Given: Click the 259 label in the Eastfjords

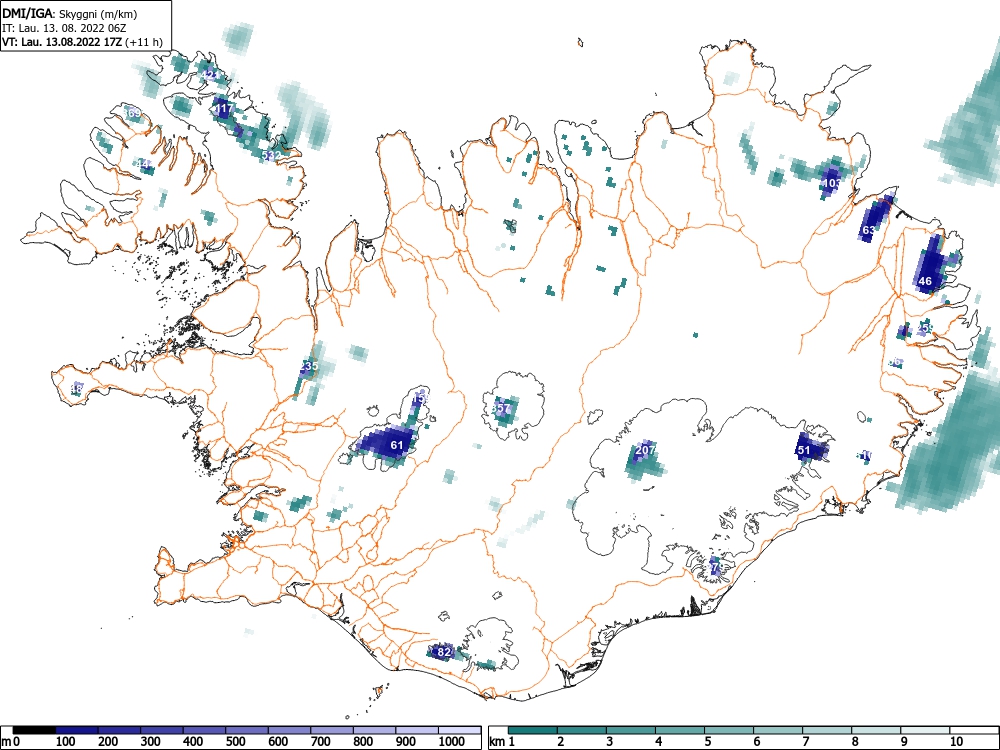Looking at the screenshot, I should 925,328.
